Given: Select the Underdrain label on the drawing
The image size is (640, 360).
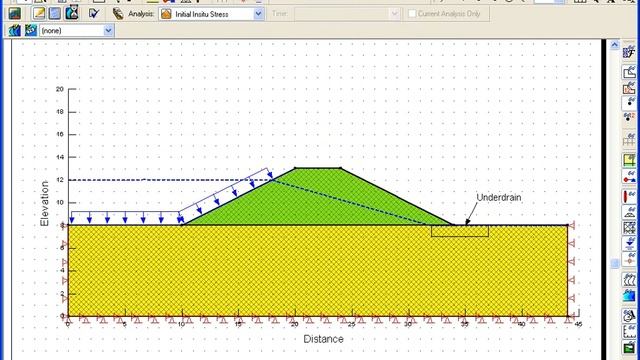Looking at the screenshot, I should (x=499, y=198).
